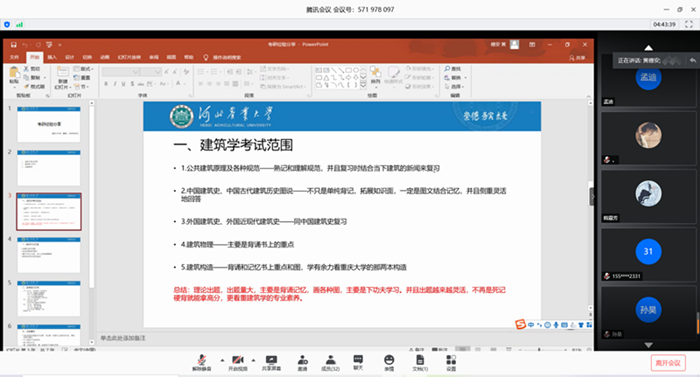The width and height of the screenshot is (700, 377).
Task: Open the Invite participants icon
Action: [303, 363]
